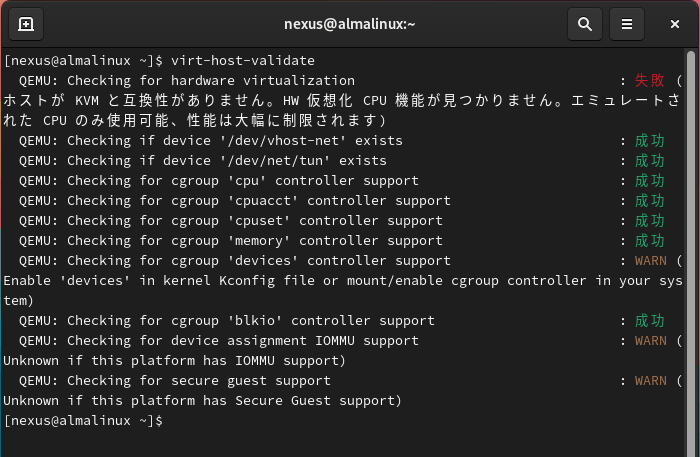Click 成功 on the 'blkio' controller line
Viewport: 700px width, 457px height.
[x=649, y=321]
